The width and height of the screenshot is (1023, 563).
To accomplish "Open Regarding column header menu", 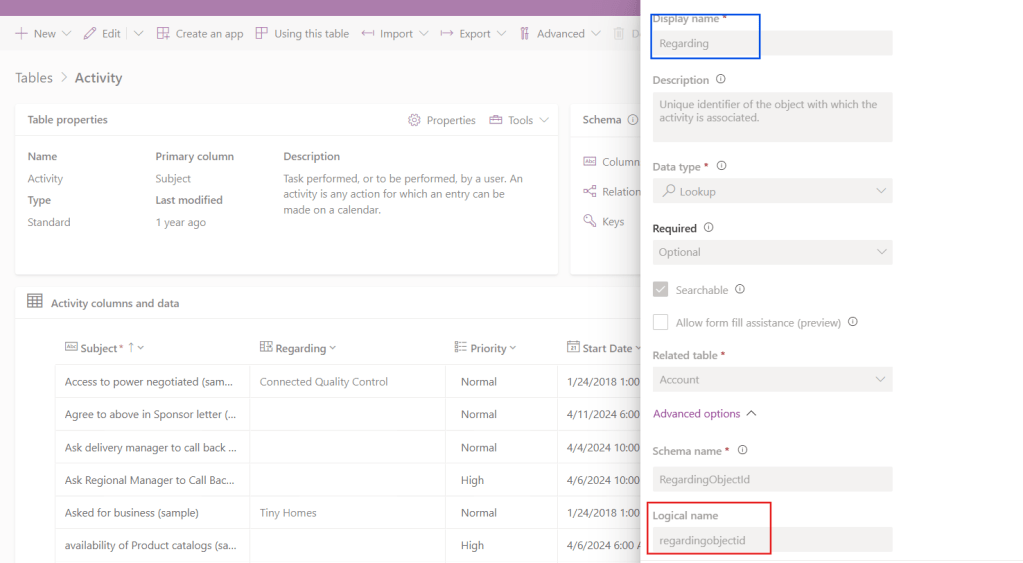I will pyautogui.click(x=298, y=348).
